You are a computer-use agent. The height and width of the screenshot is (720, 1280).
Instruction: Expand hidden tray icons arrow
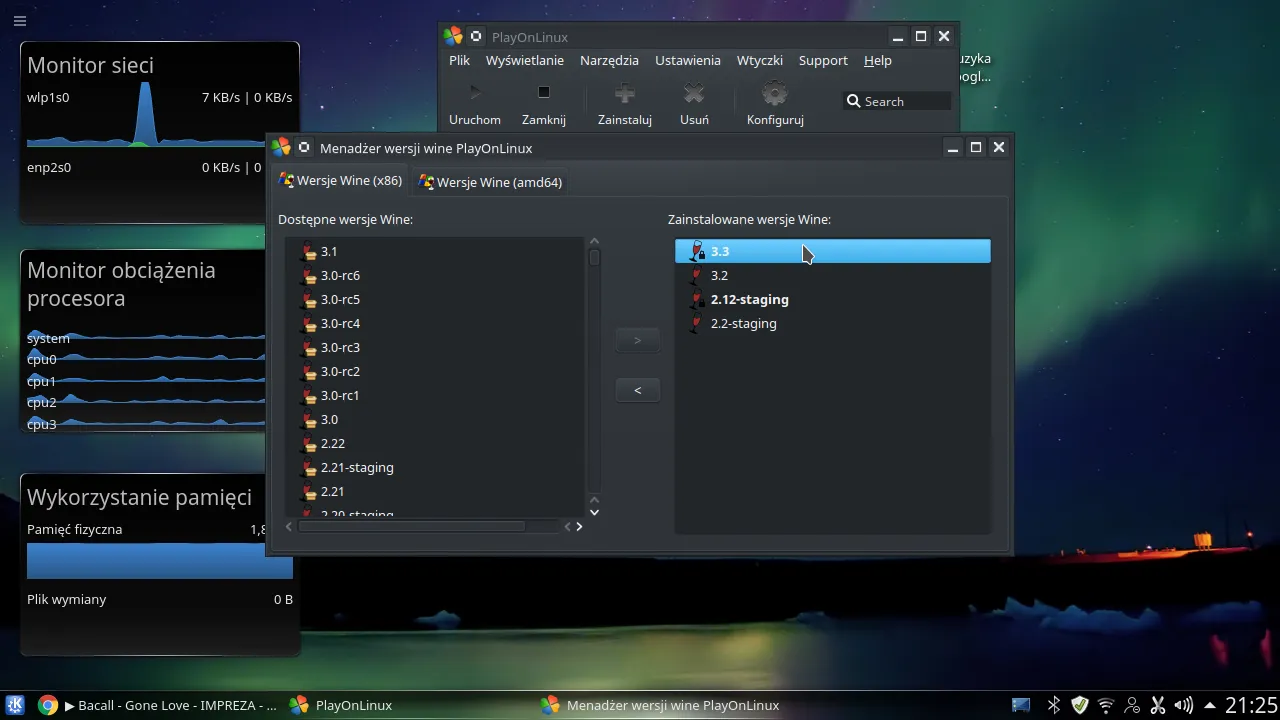[1210, 705]
